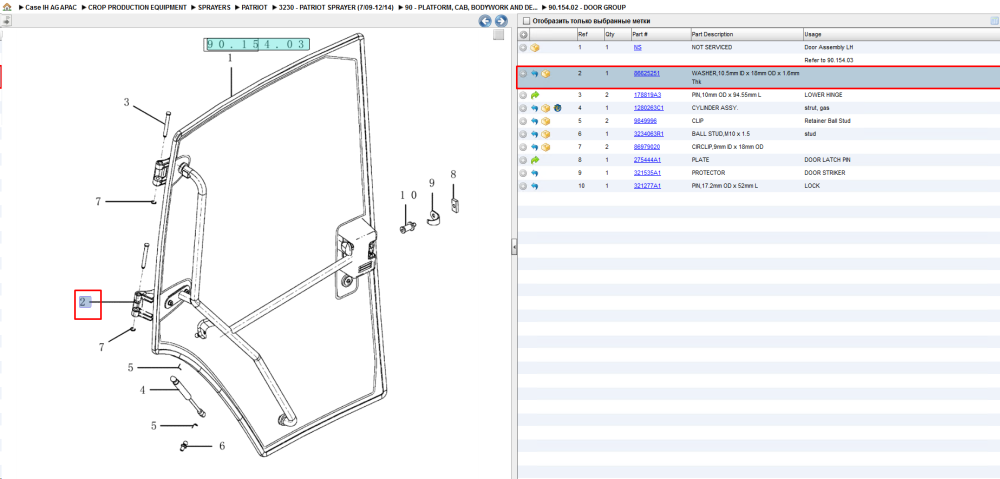
Task: Click callout number 10 on the diagram
Action: click(x=408, y=195)
